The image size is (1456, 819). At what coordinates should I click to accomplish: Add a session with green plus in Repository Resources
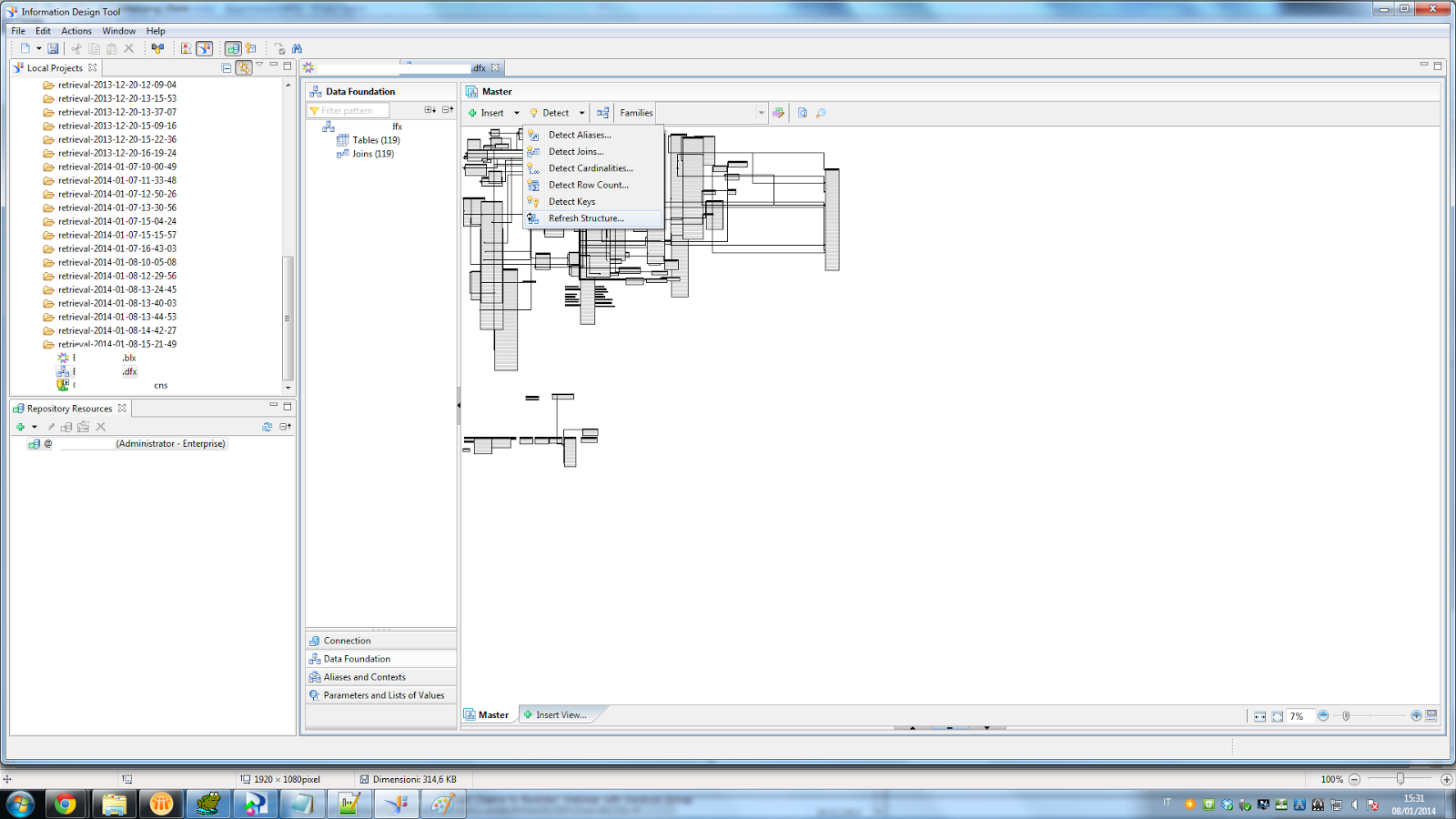coord(20,427)
